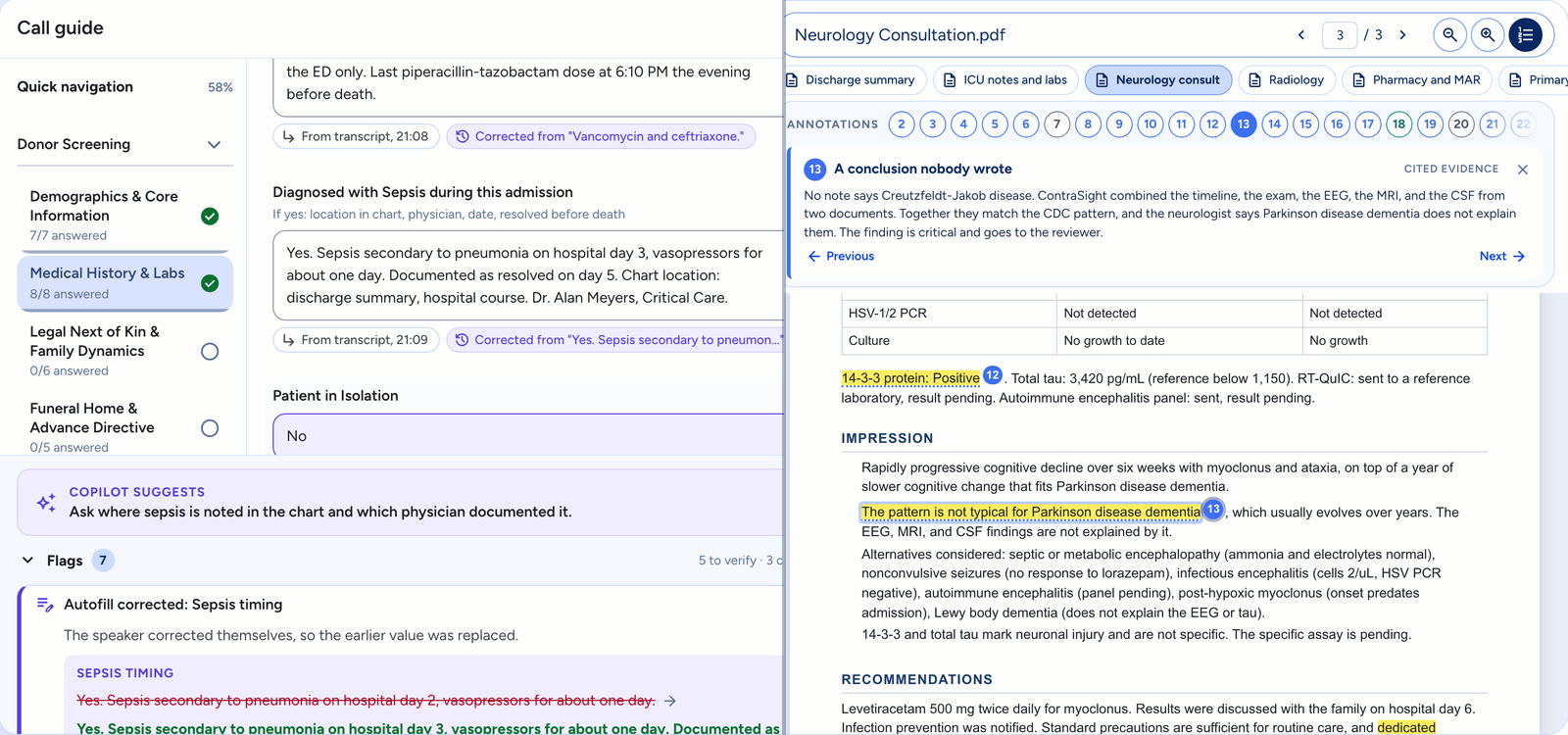Click inline citation badge 13 in document
1568x735 pixels.
1213,510
